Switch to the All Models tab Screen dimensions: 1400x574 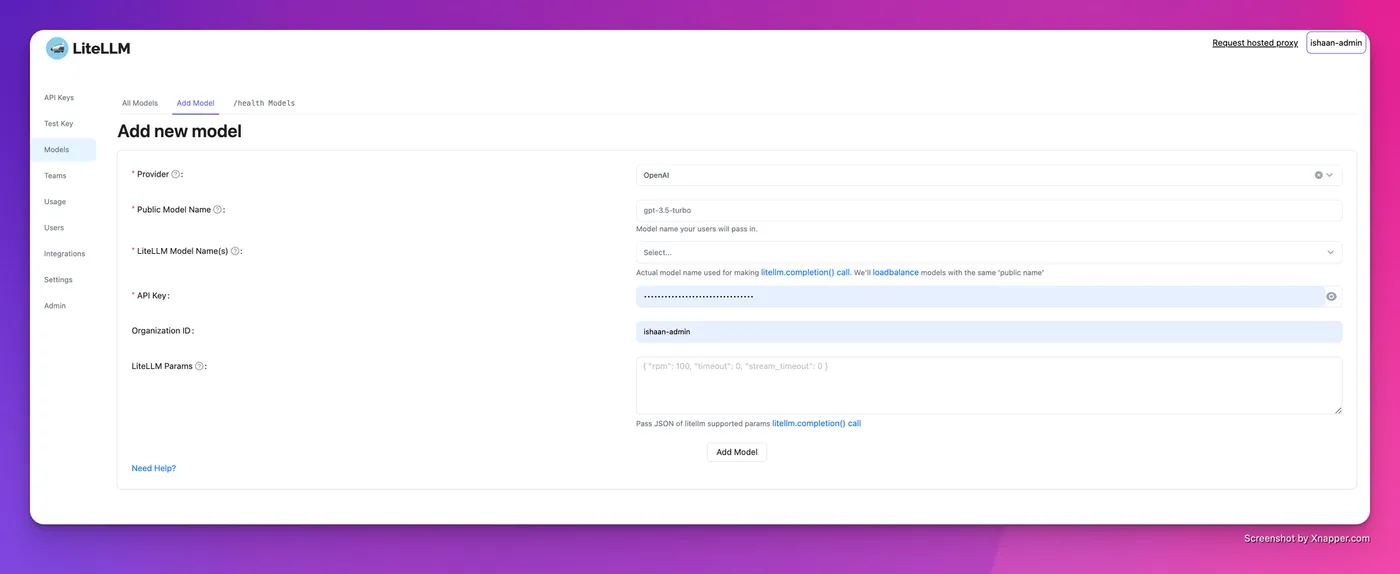pyautogui.click(x=140, y=103)
